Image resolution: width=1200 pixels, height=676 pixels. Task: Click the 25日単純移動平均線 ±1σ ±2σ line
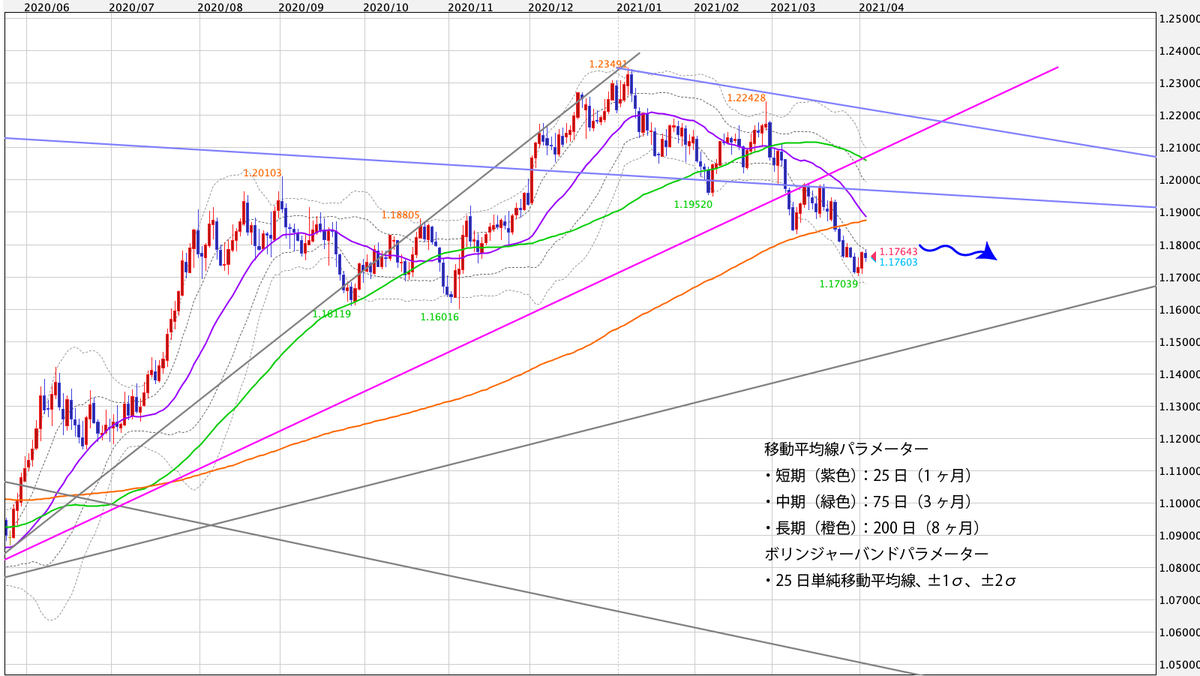tap(891, 580)
